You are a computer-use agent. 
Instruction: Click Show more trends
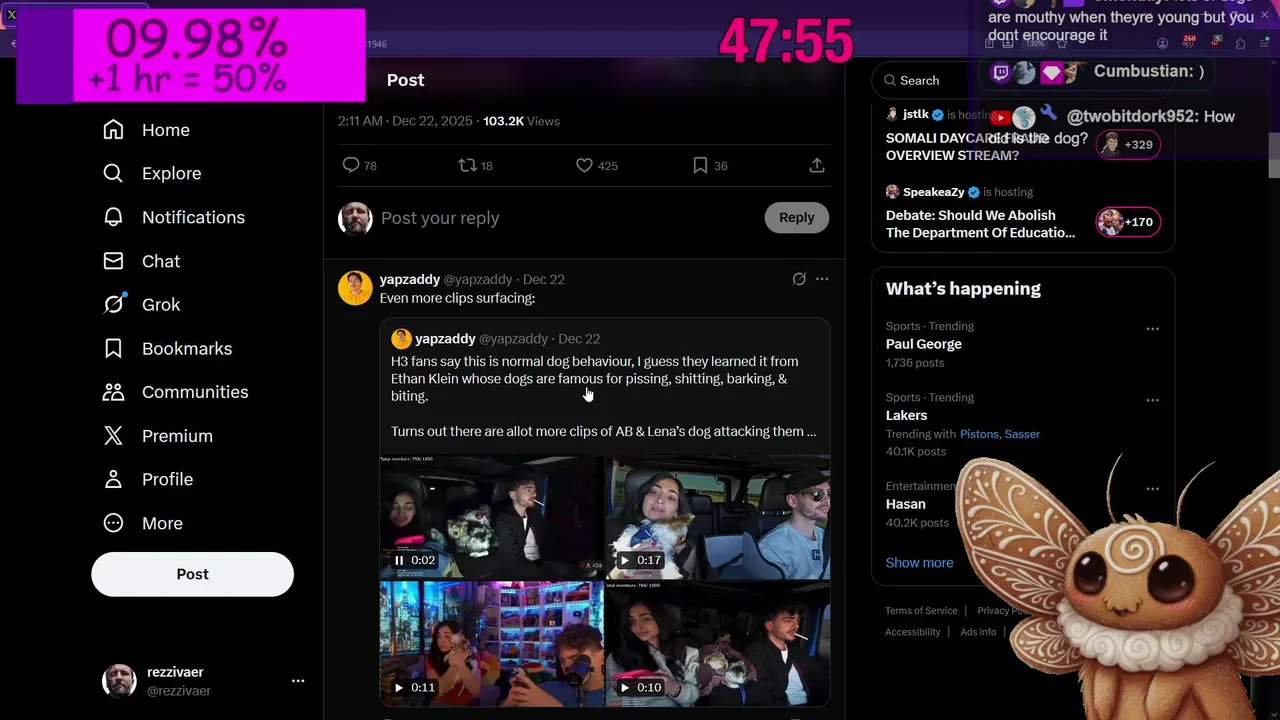point(919,563)
